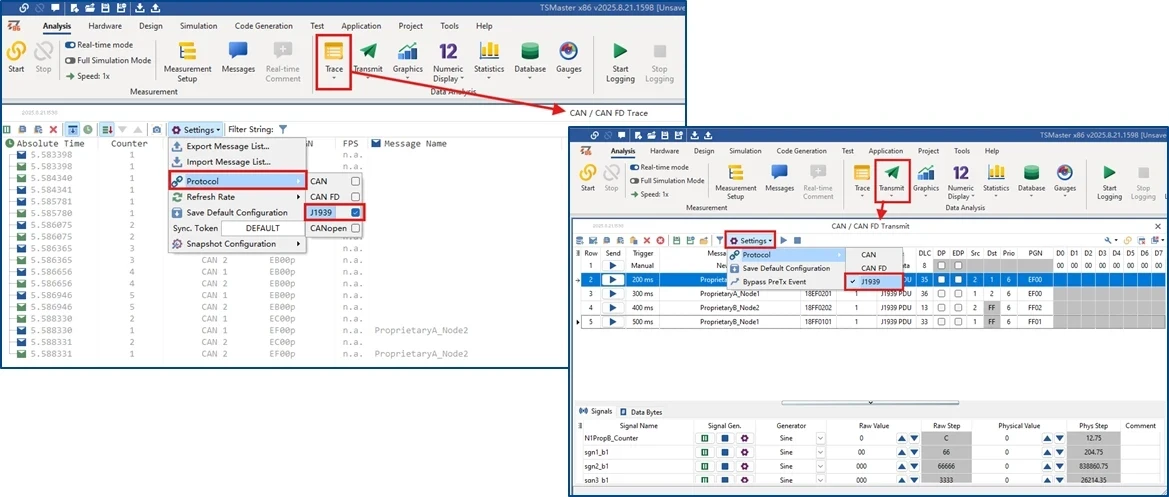Image resolution: width=1169 pixels, height=497 pixels.
Task: Check DP checkbox for row 3 ProprietaryA_Node1
Action: (942, 294)
